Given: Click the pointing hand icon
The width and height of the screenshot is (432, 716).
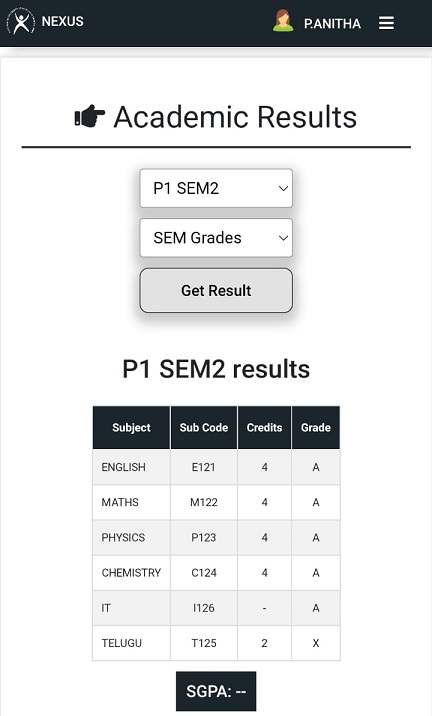Looking at the screenshot, I should click(90, 116).
